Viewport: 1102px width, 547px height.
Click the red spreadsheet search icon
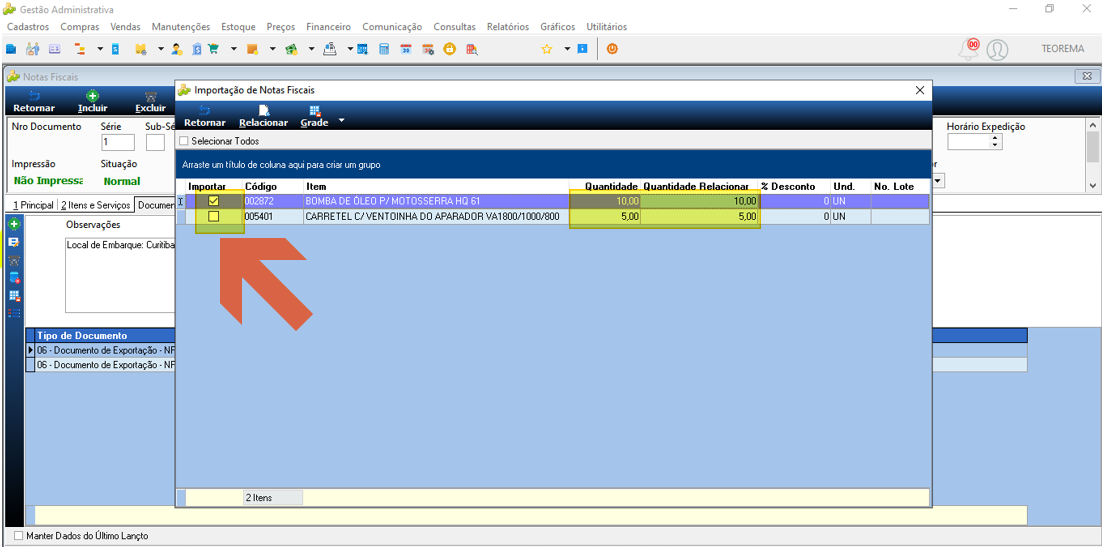pyautogui.click(x=472, y=49)
